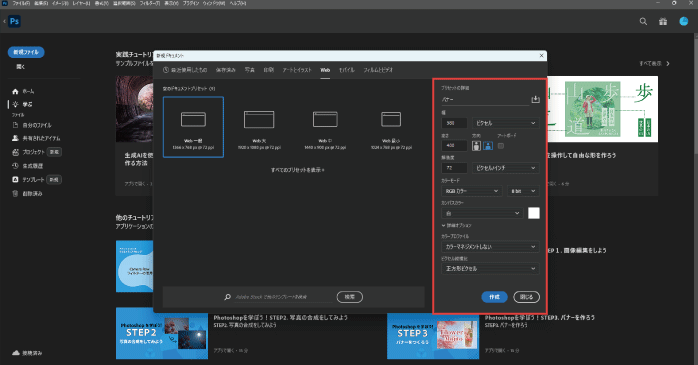Click the resolution 72 field

point(454,168)
